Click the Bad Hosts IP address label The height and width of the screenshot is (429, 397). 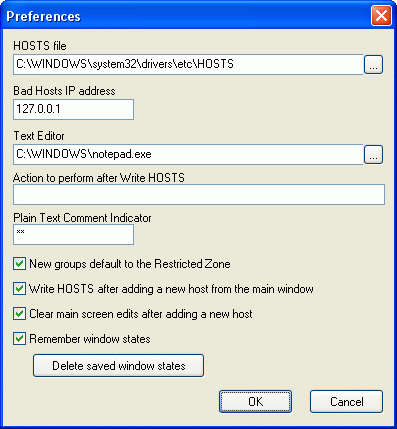pos(64,91)
